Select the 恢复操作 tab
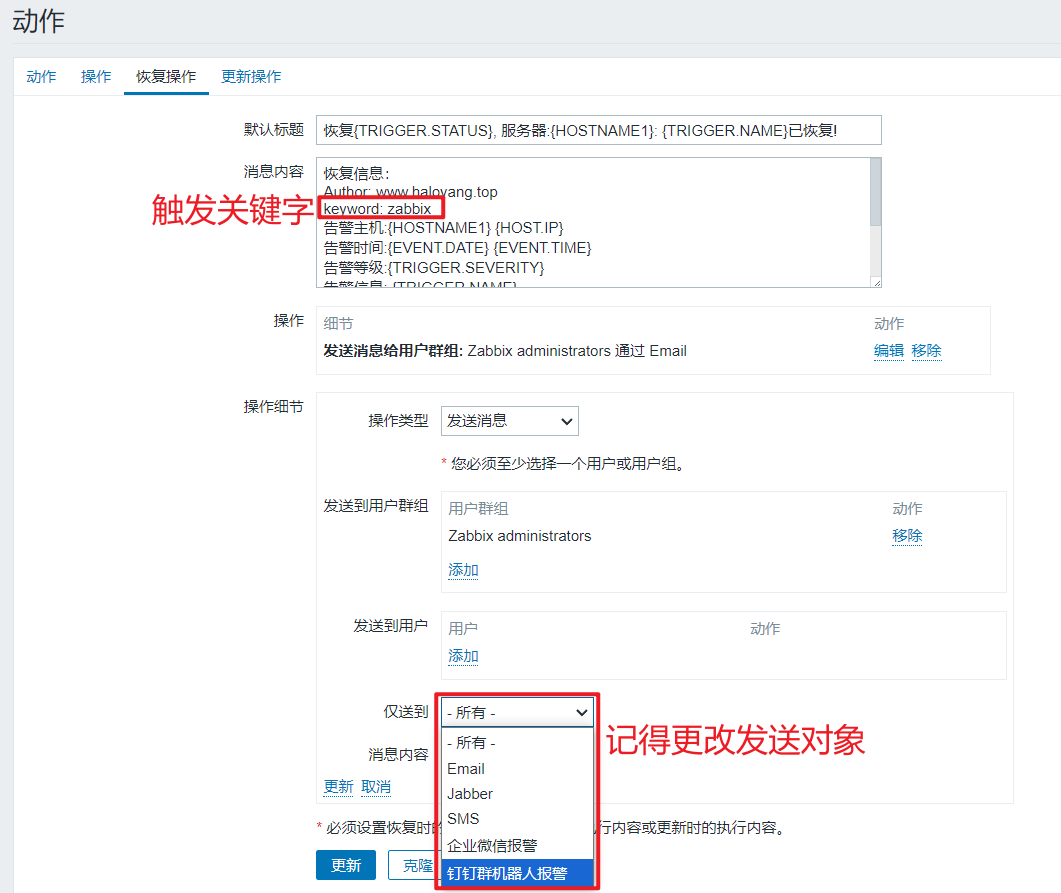Screen dimensions: 1061x893 click(166, 76)
